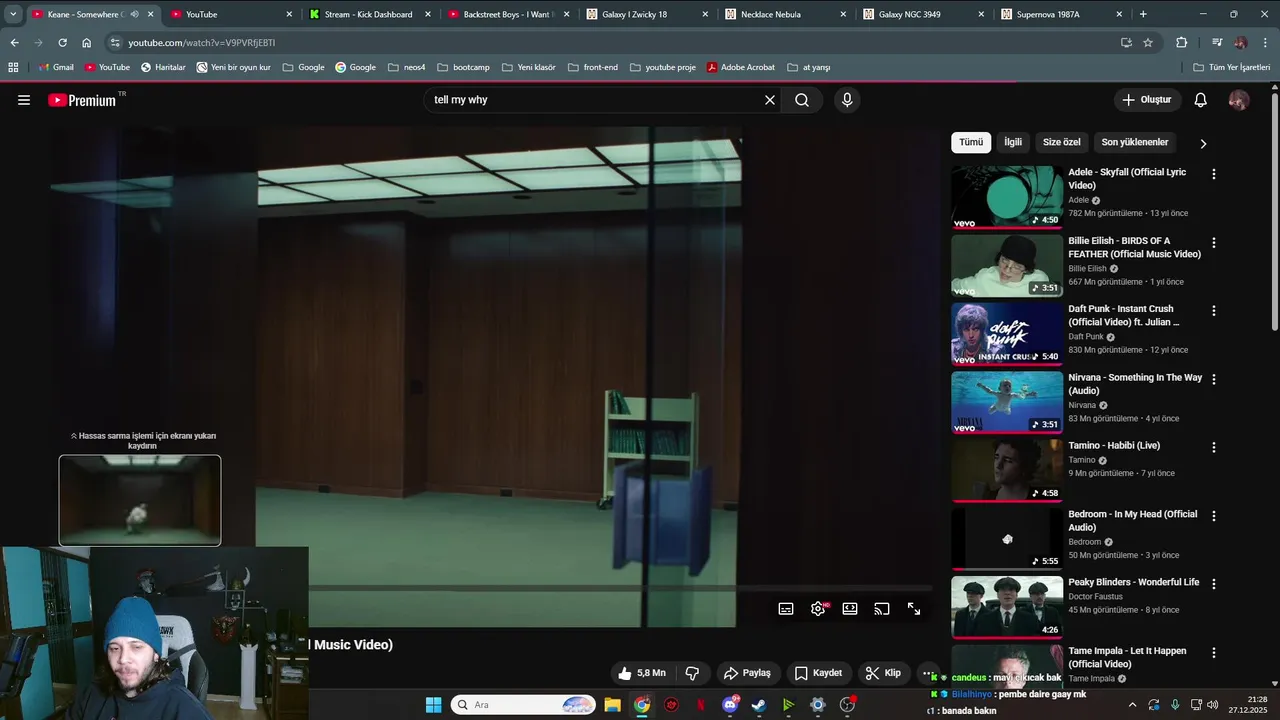Viewport: 1280px width, 720px height.
Task: Open Peaky Blinders Wonderful Life title
Action: coord(1134,582)
